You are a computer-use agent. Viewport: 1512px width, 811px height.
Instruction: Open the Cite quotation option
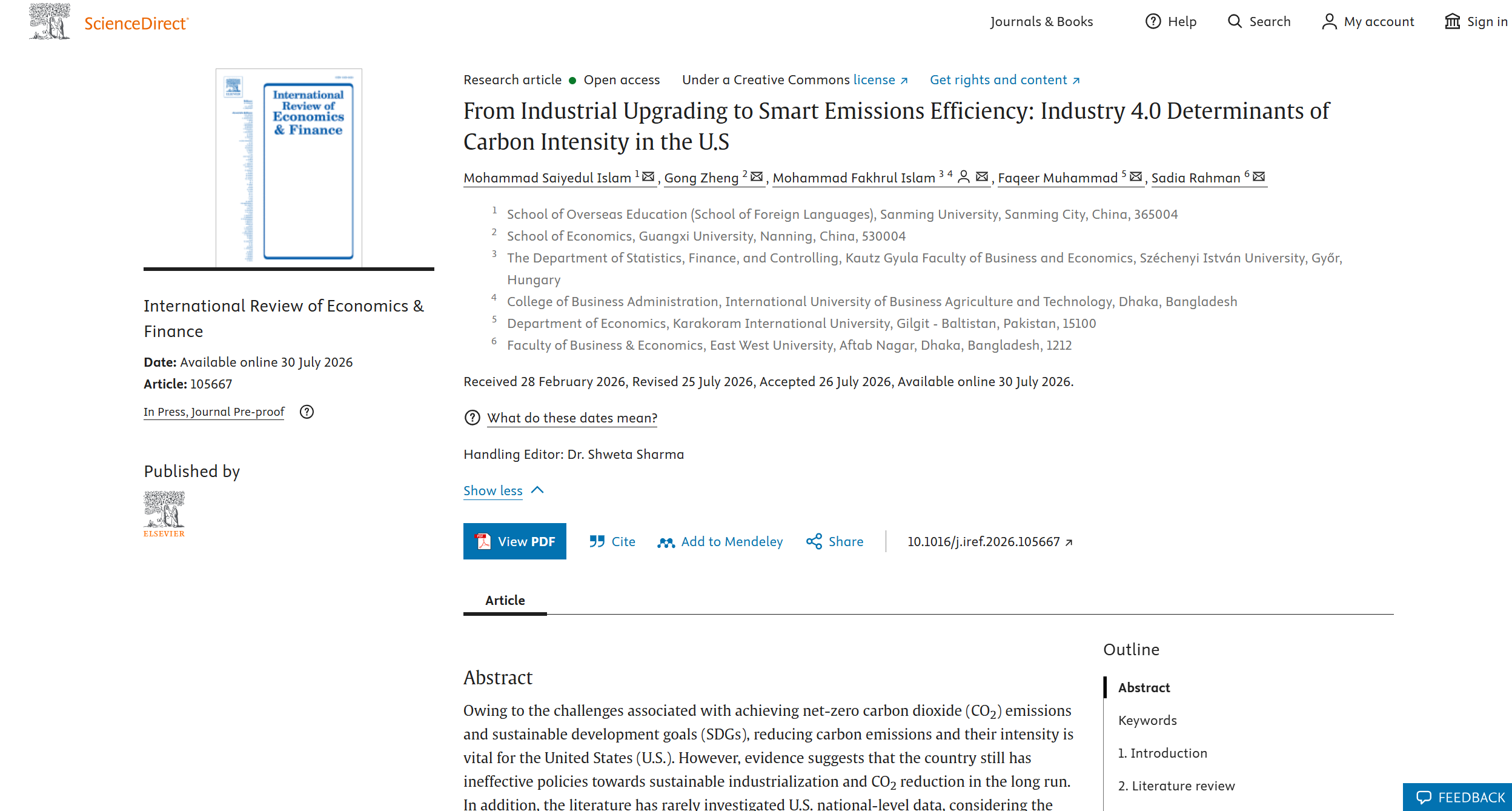pos(612,541)
